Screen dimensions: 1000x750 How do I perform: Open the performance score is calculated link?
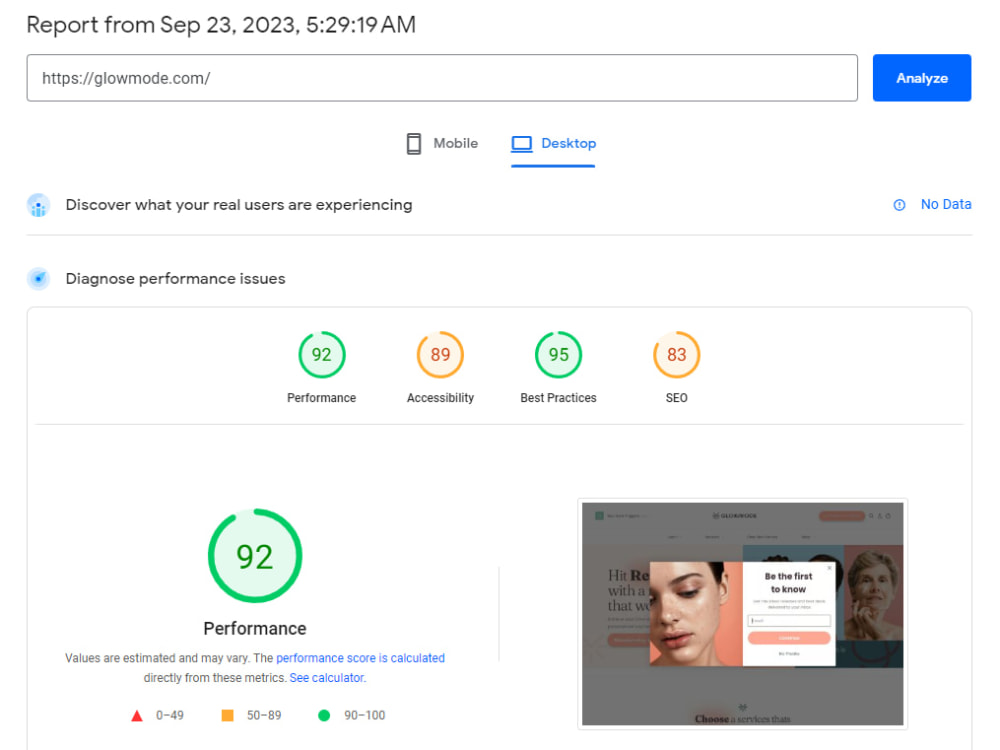[x=361, y=658]
